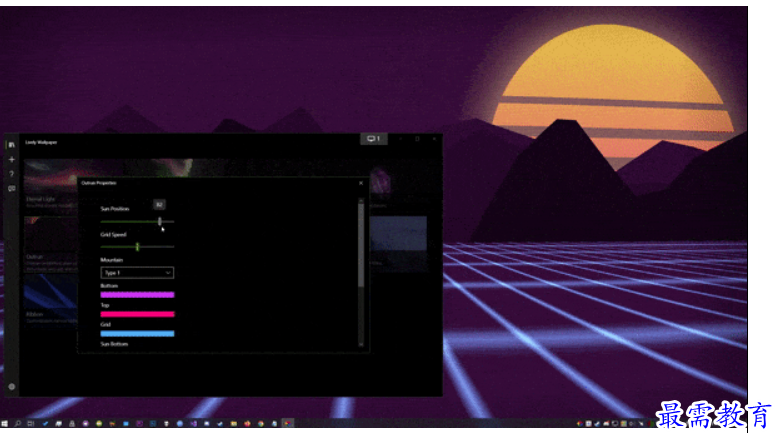The height and width of the screenshot is (447, 780).
Task: Click the Sun Position slider thumb
Action: (160, 221)
